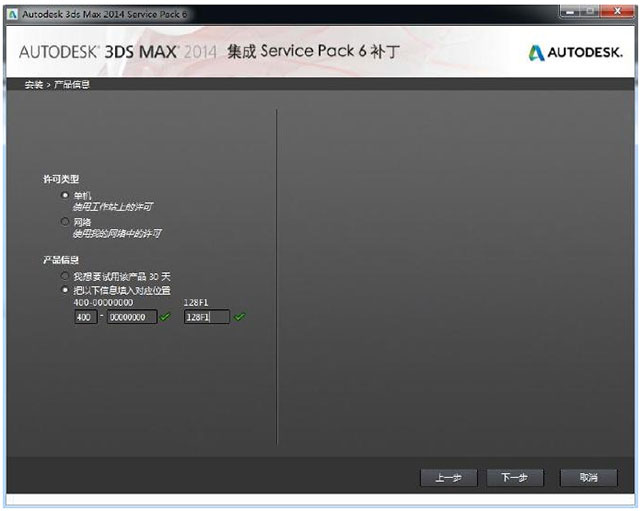
Task: Select the 网络 network license option
Action: [66, 221]
